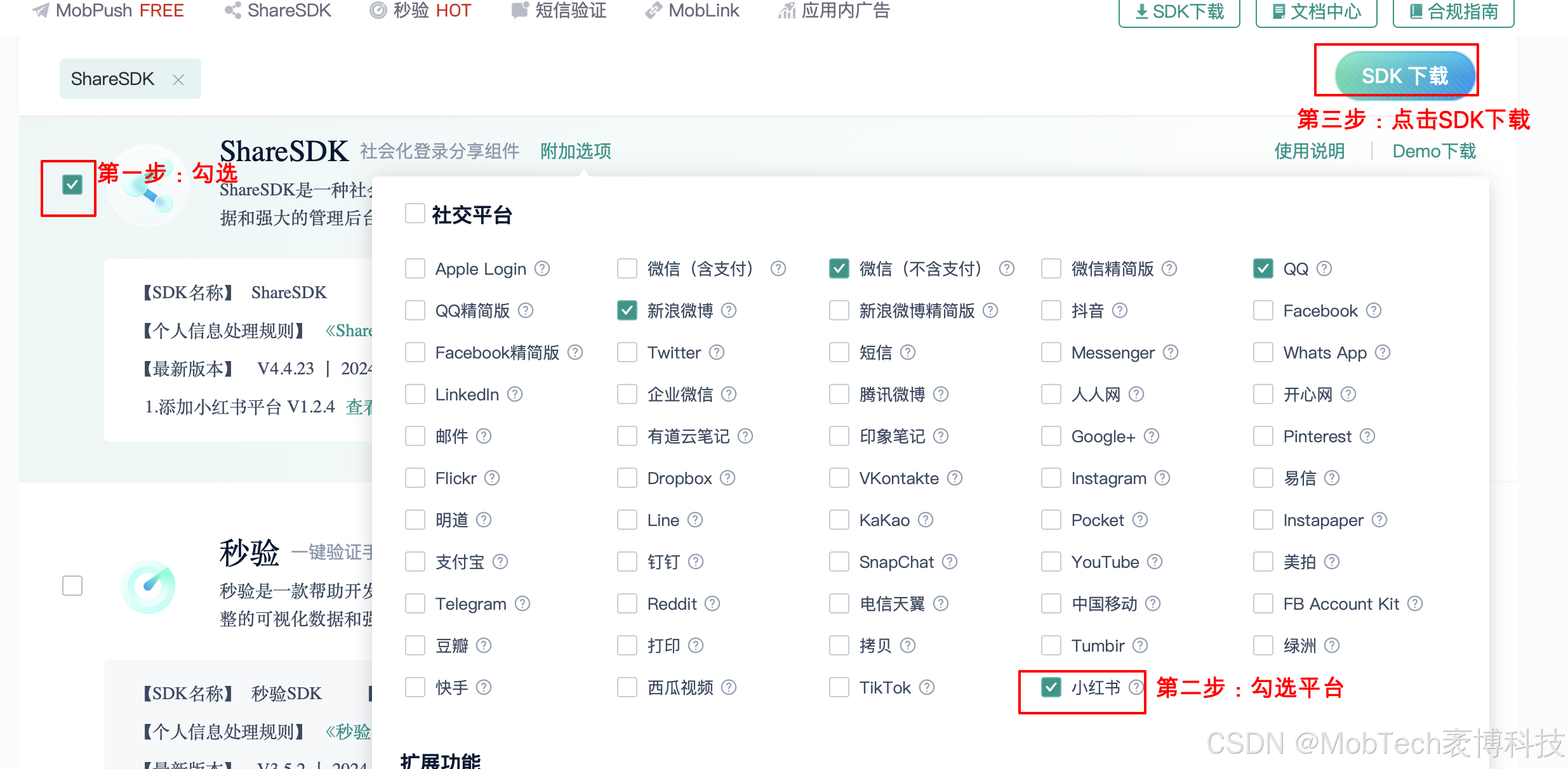This screenshot has height=769, width=1568.
Task: Uncheck the QQ platform checkbox
Action: pos(1263,268)
